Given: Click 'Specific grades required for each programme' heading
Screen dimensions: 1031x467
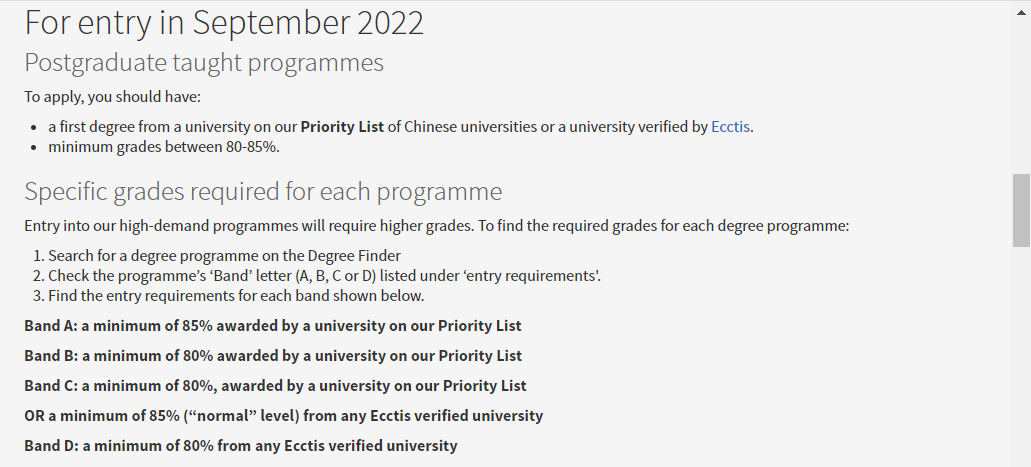Looking at the screenshot, I should (263, 191).
